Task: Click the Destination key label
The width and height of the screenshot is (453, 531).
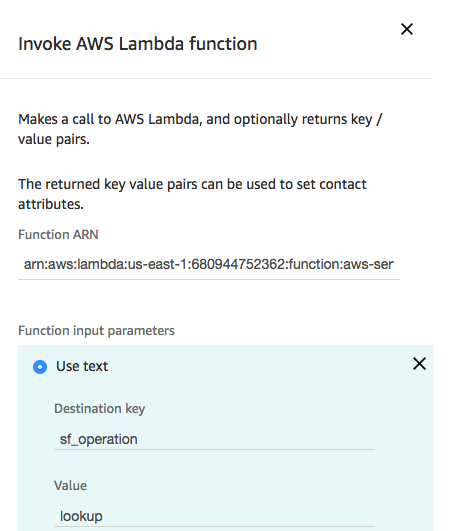Action: (x=100, y=408)
